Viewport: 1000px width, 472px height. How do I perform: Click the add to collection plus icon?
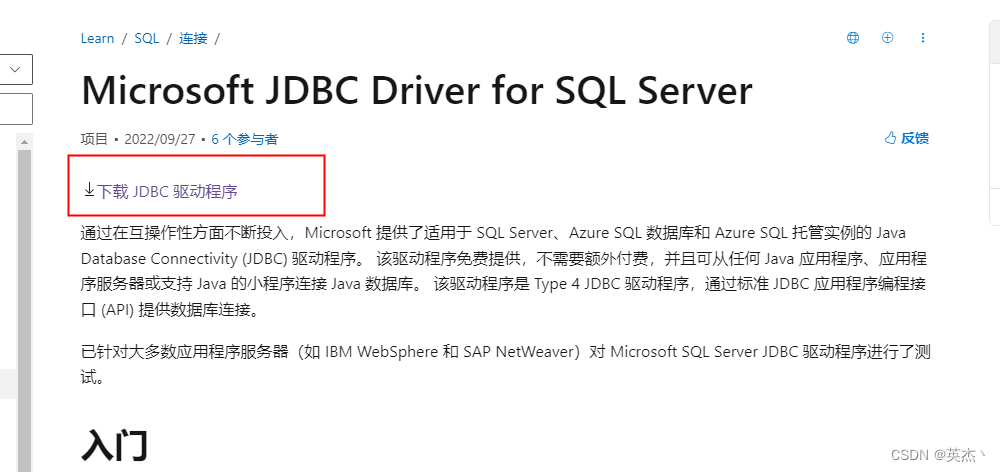(x=887, y=38)
